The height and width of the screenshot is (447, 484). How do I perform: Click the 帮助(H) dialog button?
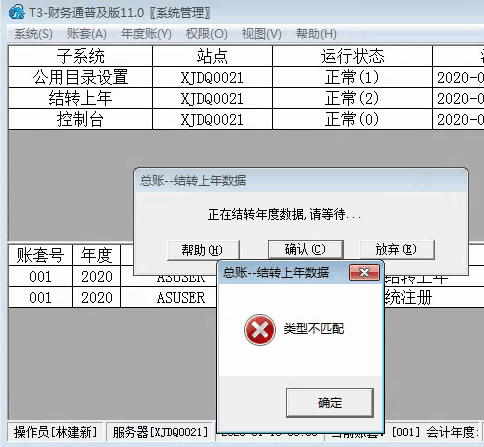coord(203,250)
